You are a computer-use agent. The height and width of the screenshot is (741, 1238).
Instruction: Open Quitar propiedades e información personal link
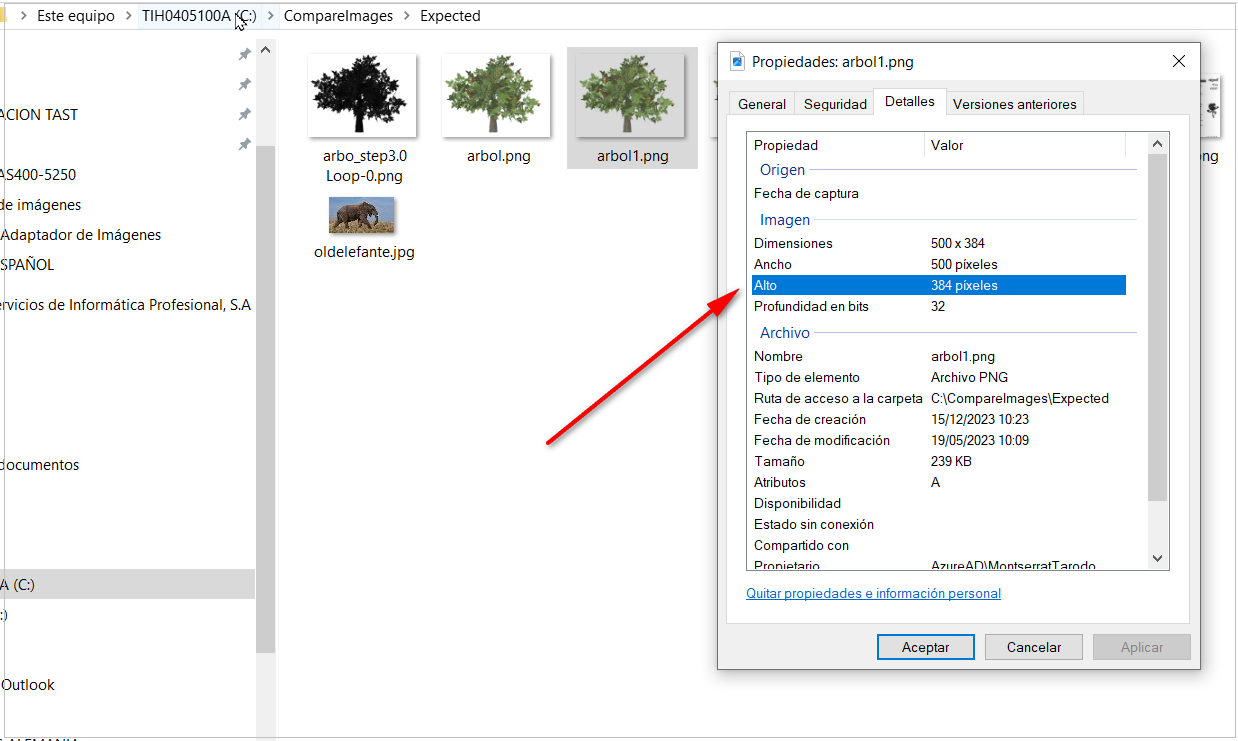873,593
